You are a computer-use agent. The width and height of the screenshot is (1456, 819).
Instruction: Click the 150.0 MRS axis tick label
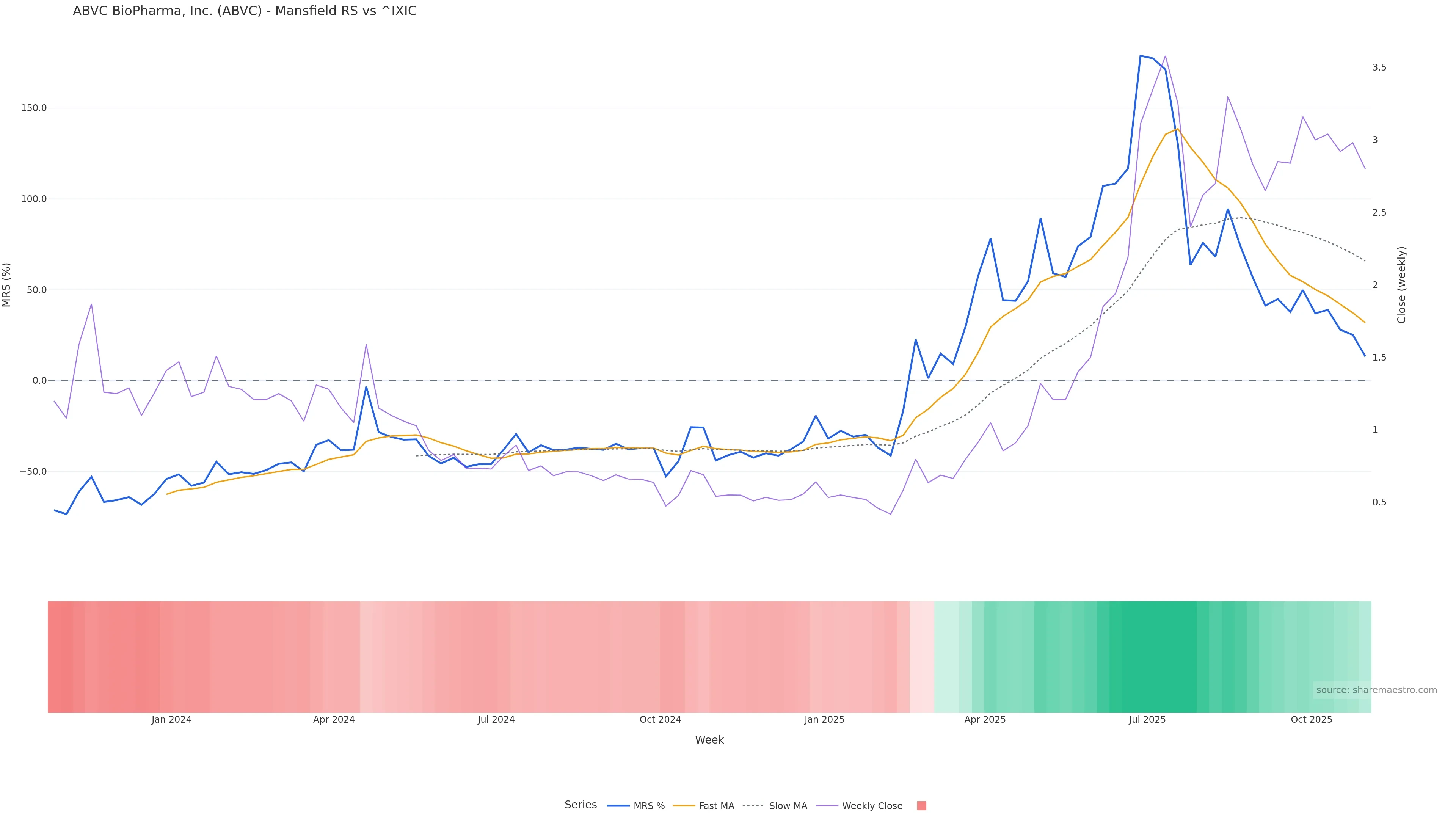(x=34, y=108)
